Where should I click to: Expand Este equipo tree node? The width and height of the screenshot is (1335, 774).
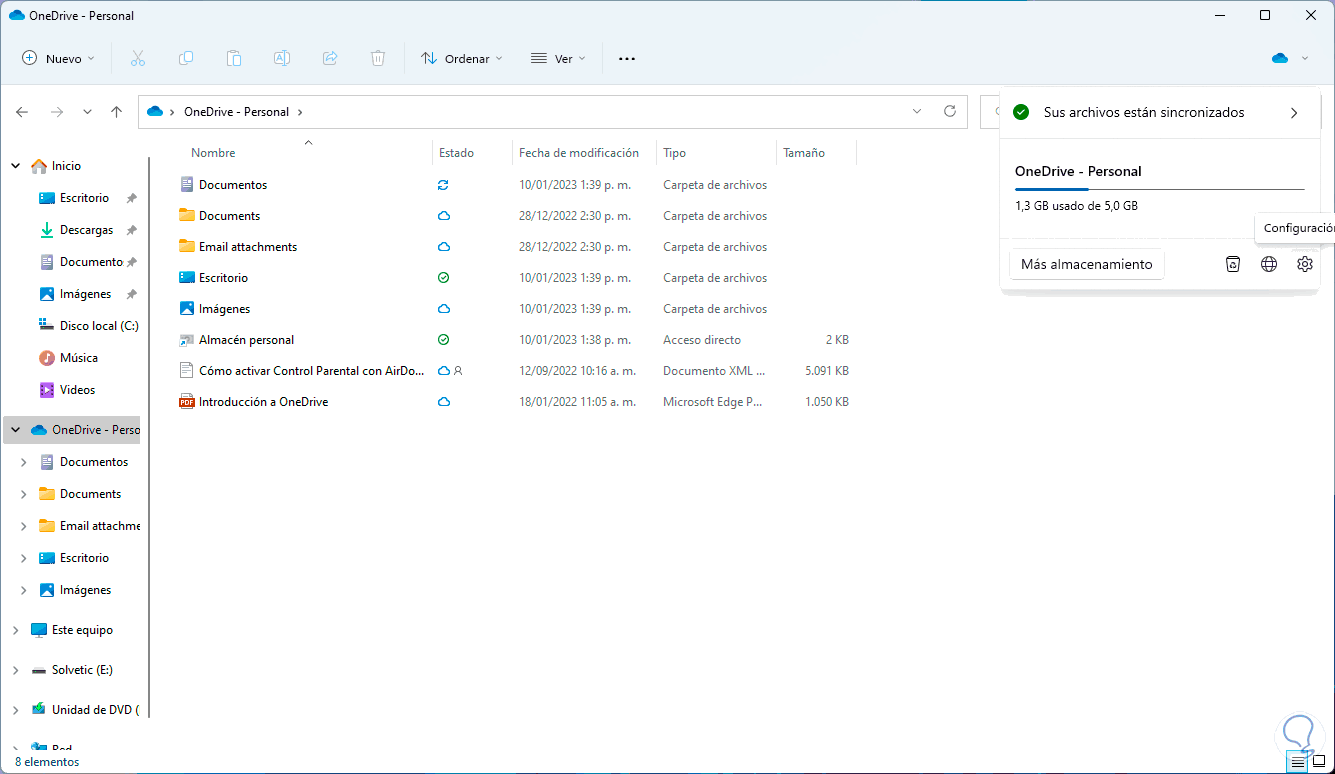[x=15, y=630]
